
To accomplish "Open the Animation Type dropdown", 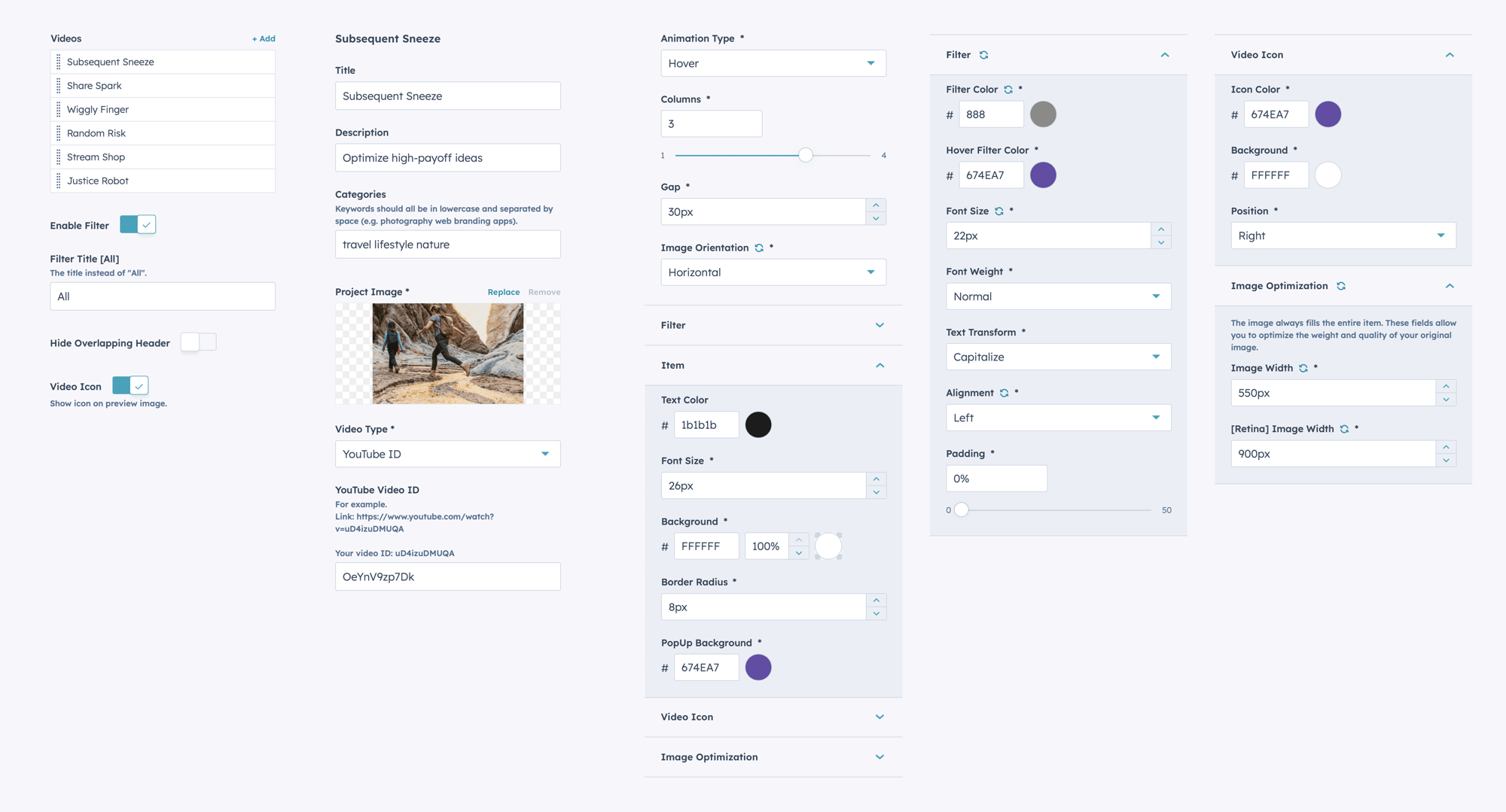I will pos(773,63).
